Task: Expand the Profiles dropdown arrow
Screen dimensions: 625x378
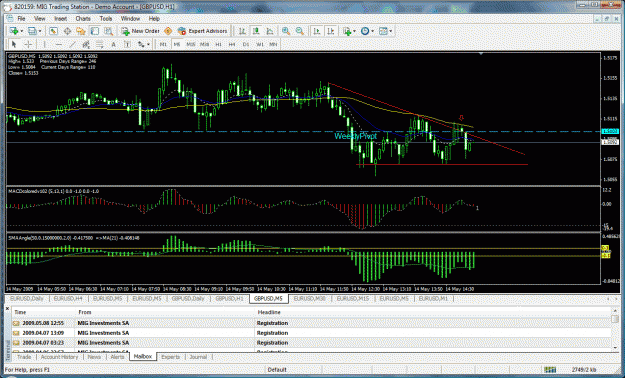Action: tap(40, 31)
